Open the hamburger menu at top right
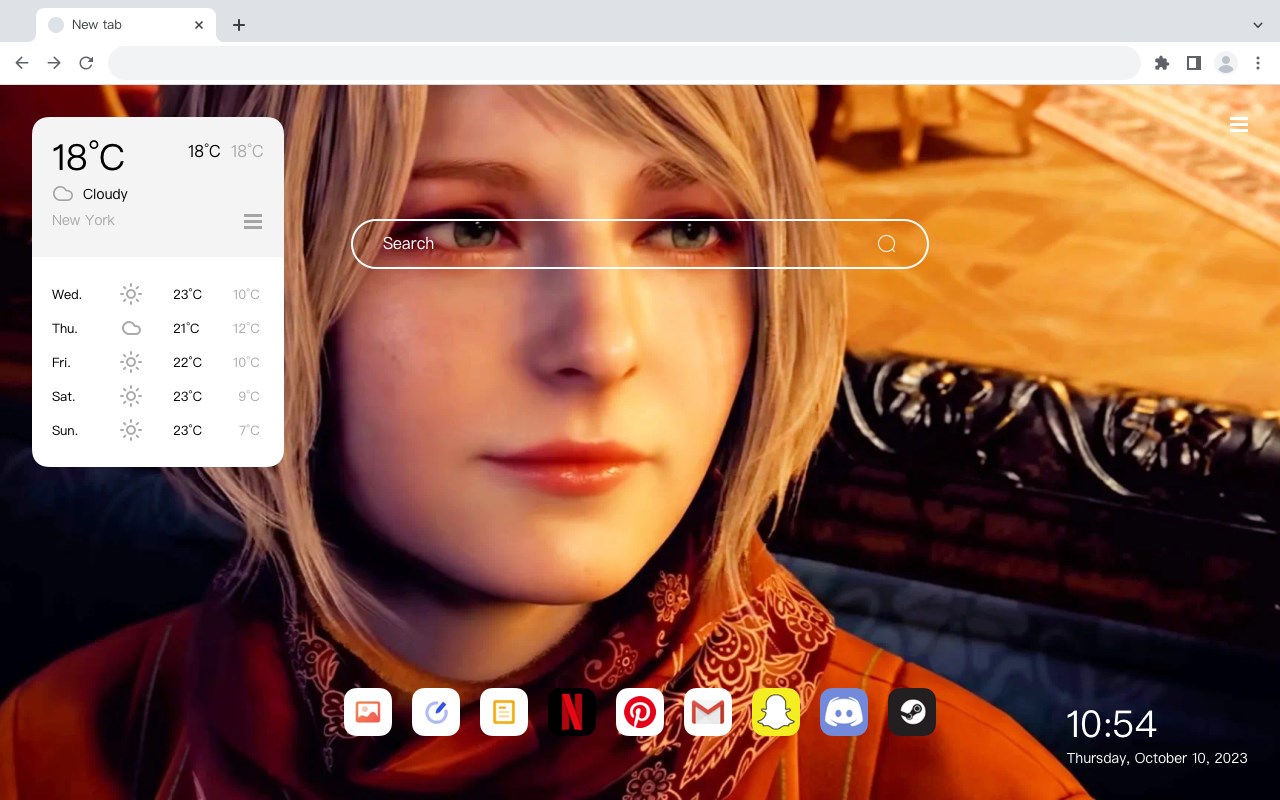The width and height of the screenshot is (1280, 800). [1239, 124]
